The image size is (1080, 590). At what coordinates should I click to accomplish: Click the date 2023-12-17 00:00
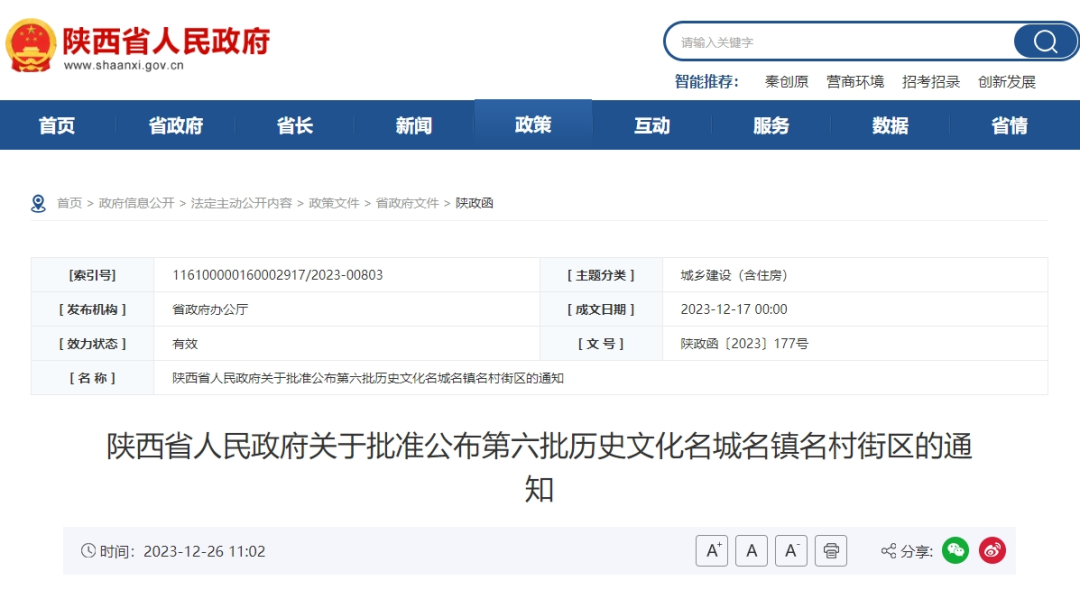pos(734,309)
